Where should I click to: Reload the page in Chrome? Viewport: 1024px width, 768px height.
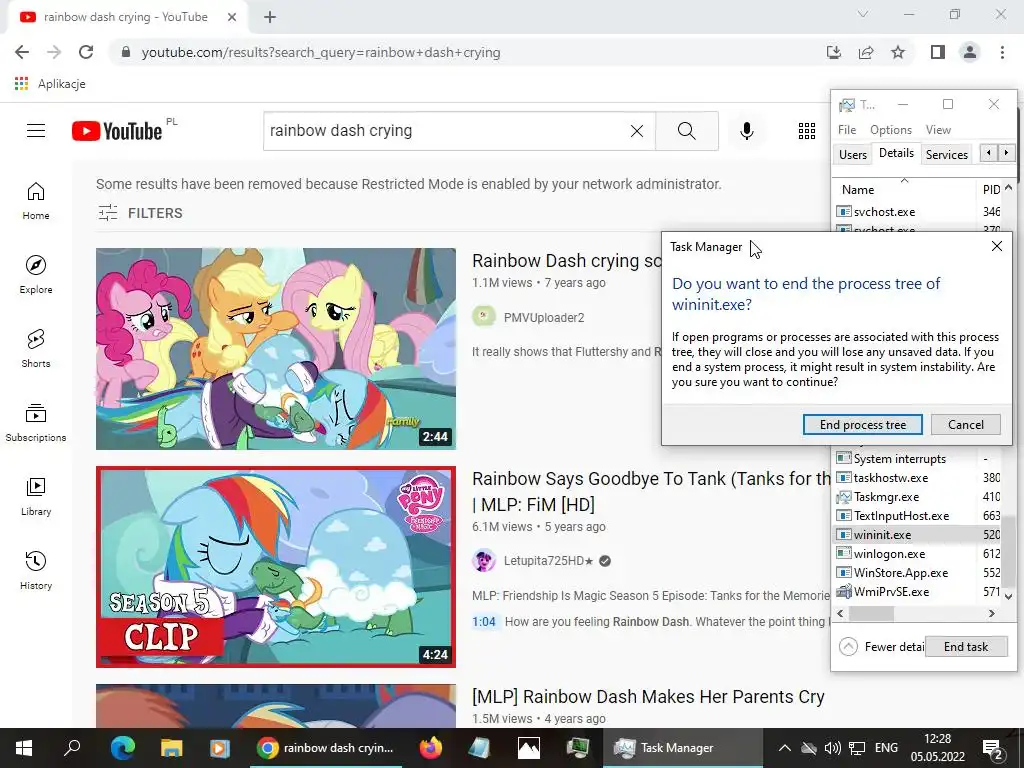pos(86,52)
